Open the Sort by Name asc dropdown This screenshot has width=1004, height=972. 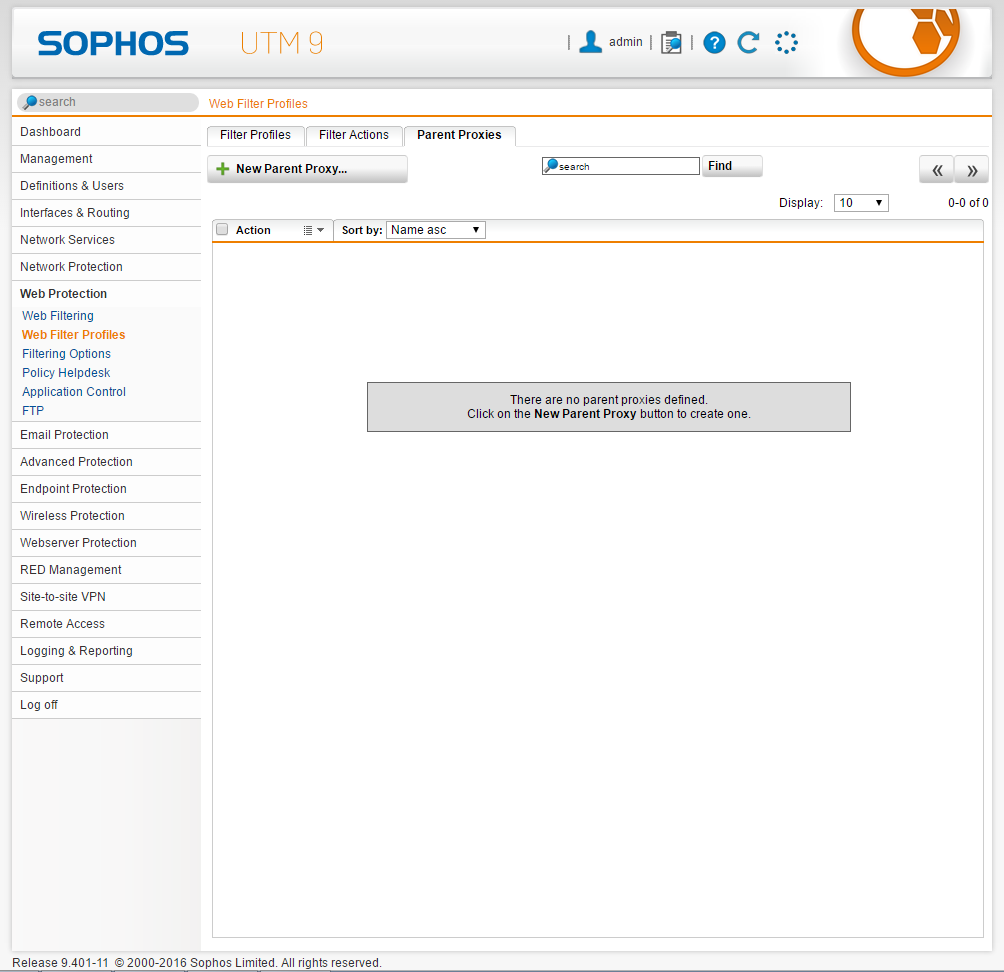[x=435, y=230]
